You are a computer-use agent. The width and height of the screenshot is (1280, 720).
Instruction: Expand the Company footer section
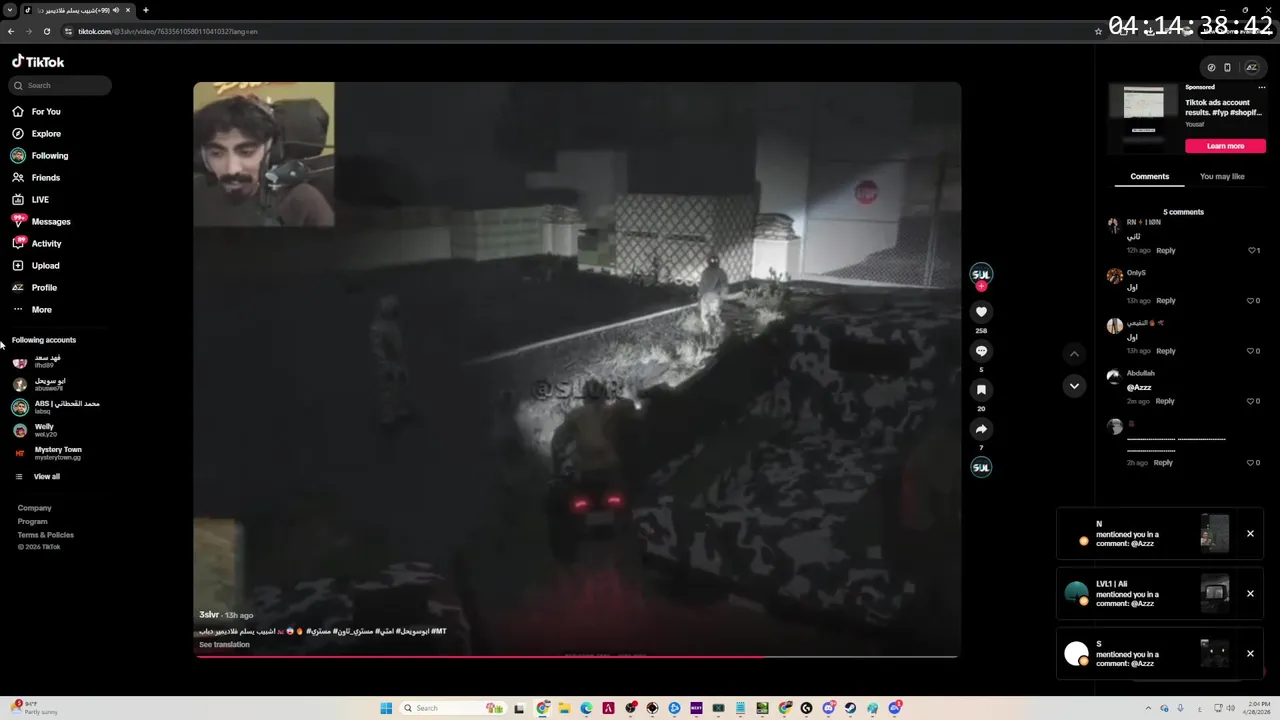click(35, 508)
